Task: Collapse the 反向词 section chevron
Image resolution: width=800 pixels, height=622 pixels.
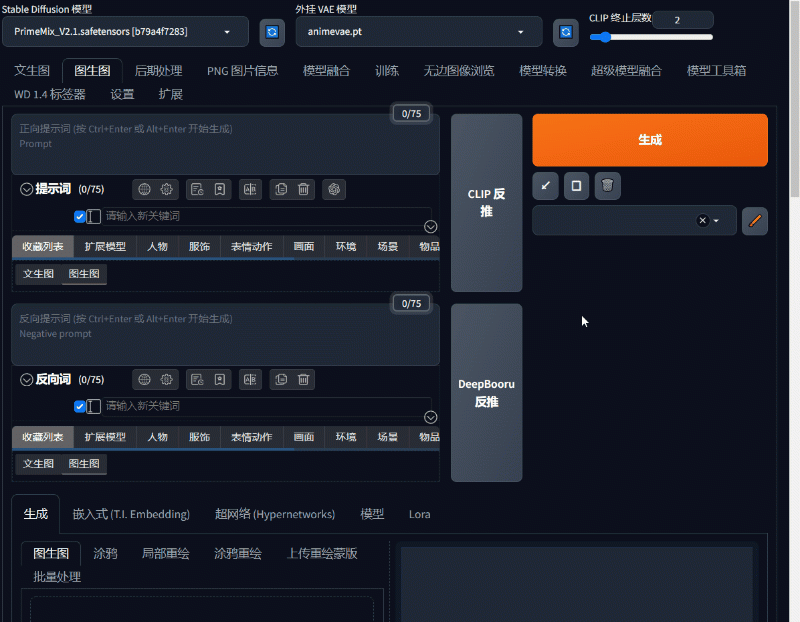Action: pyautogui.click(x=27, y=380)
